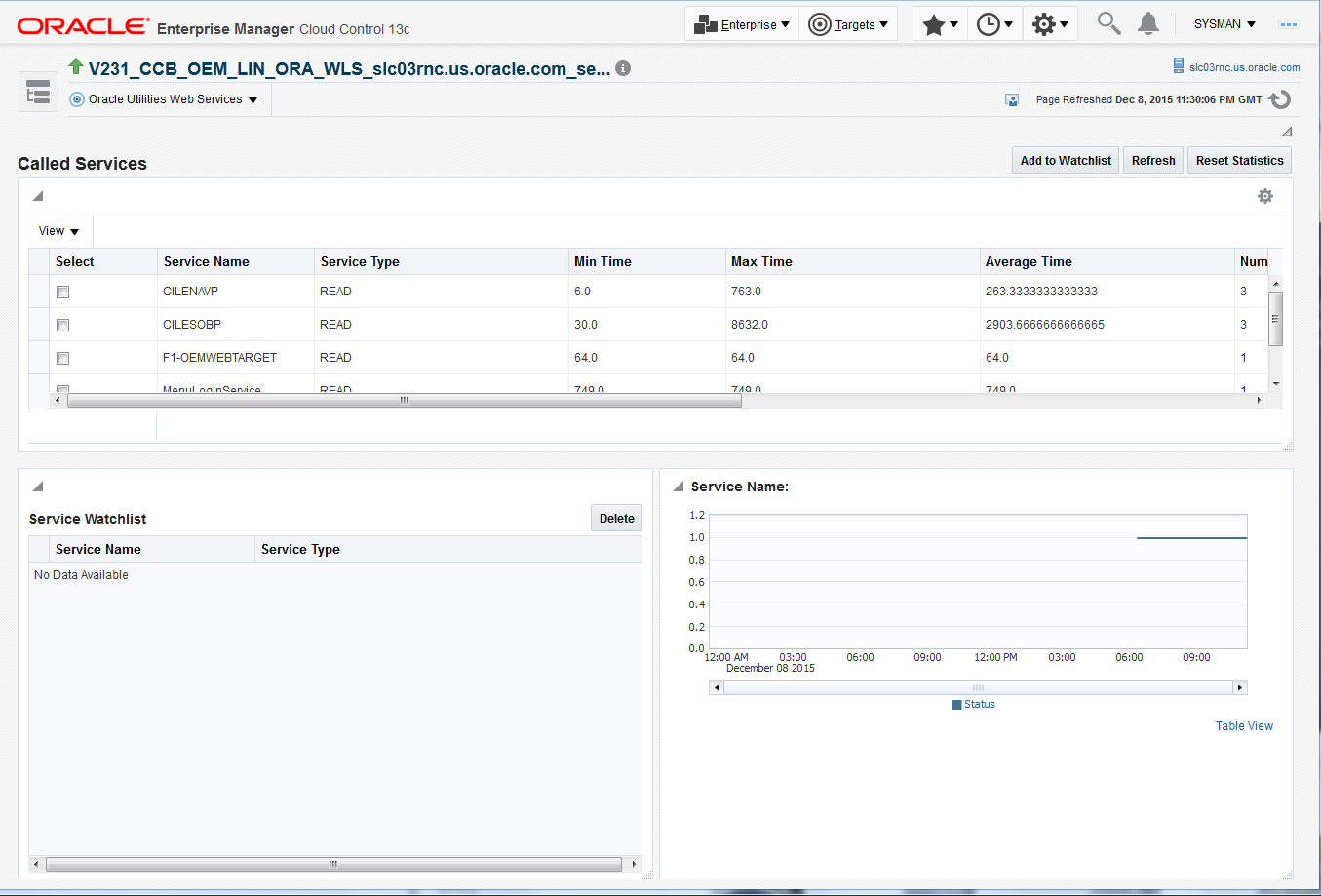Viewport: 1321px width, 896px height.
Task: Click the collapse triangle icon below Page Refreshed
Action: [x=1287, y=132]
